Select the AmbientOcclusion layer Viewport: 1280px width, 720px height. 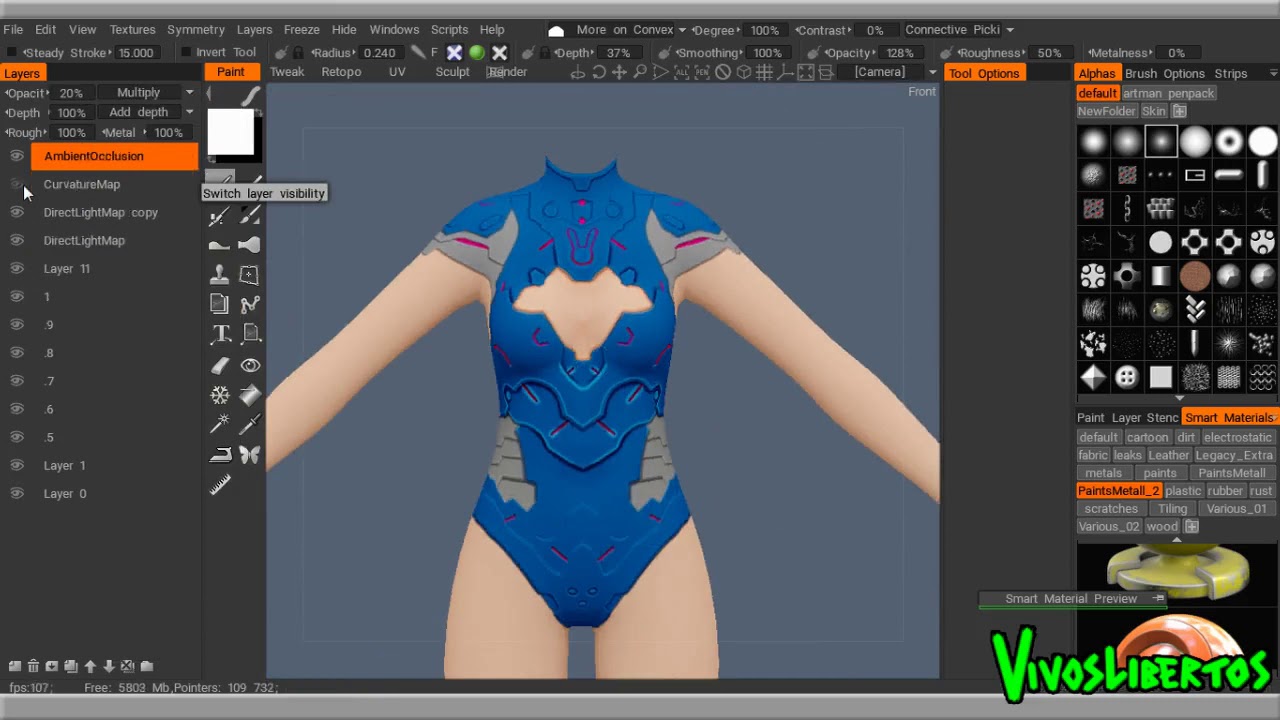(115, 156)
